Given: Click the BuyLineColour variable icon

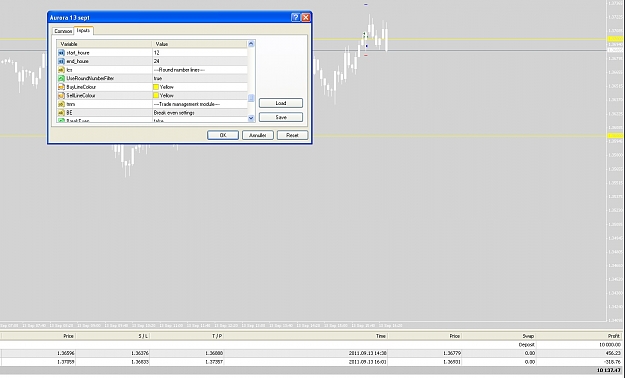Looking at the screenshot, I should (x=61, y=87).
